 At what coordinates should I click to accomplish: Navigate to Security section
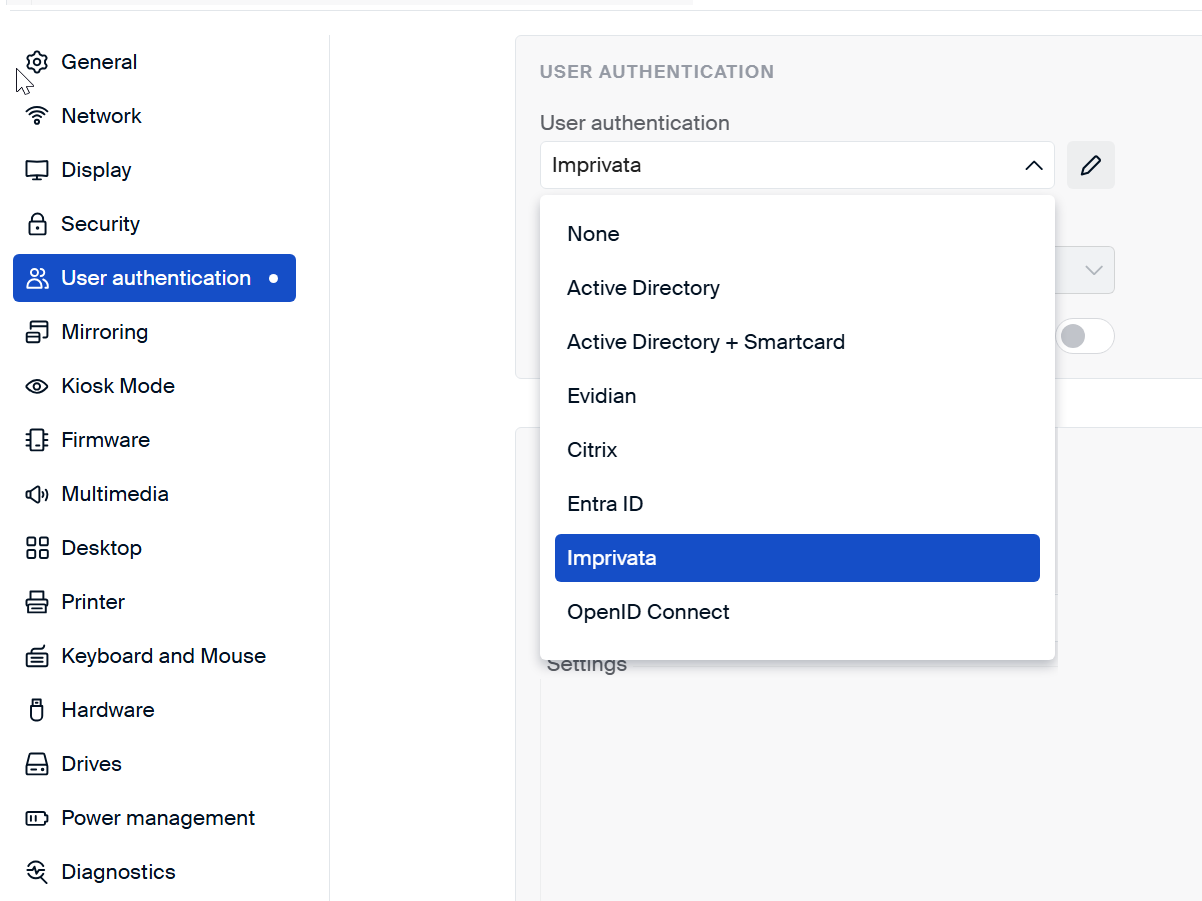(x=154, y=224)
